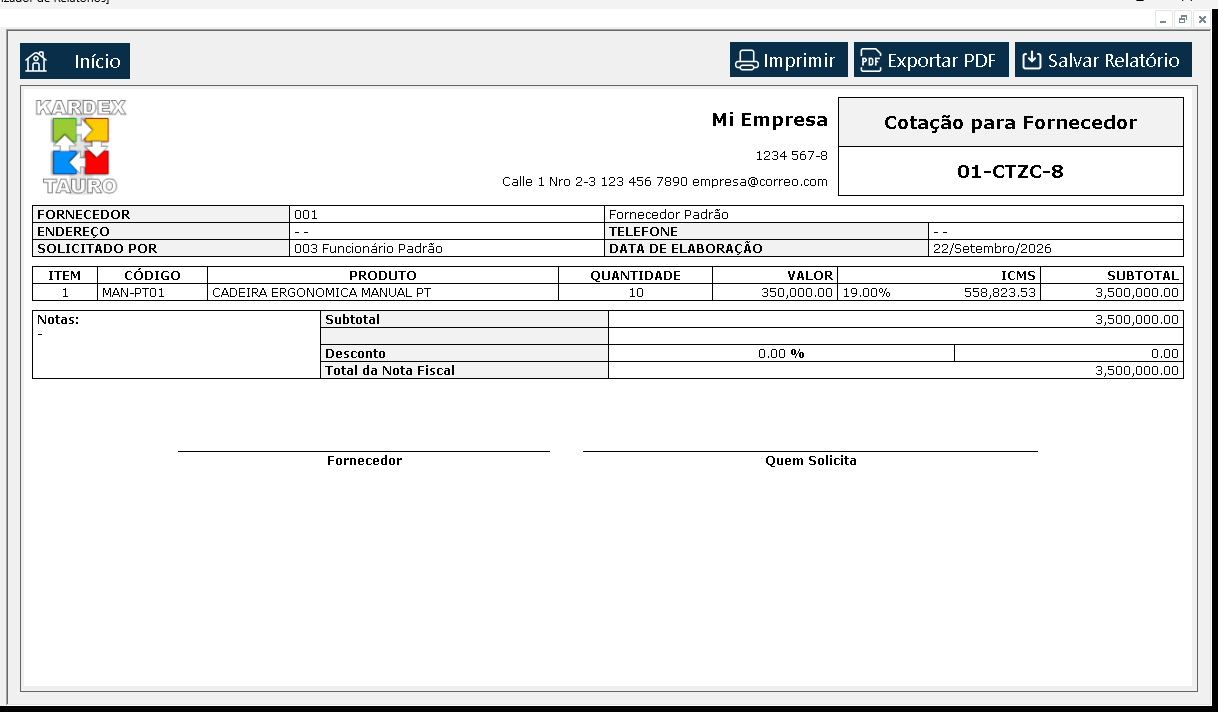The width and height of the screenshot is (1218, 712).
Task: Click the CÓDIGO column header
Action: [x=152, y=275]
